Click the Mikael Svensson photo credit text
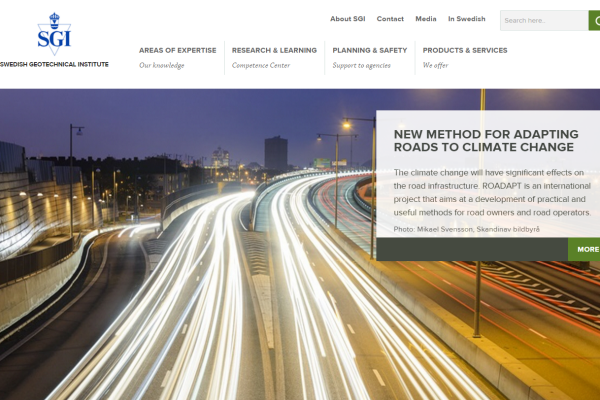Image resolution: width=600 pixels, height=400 pixels. [467, 229]
